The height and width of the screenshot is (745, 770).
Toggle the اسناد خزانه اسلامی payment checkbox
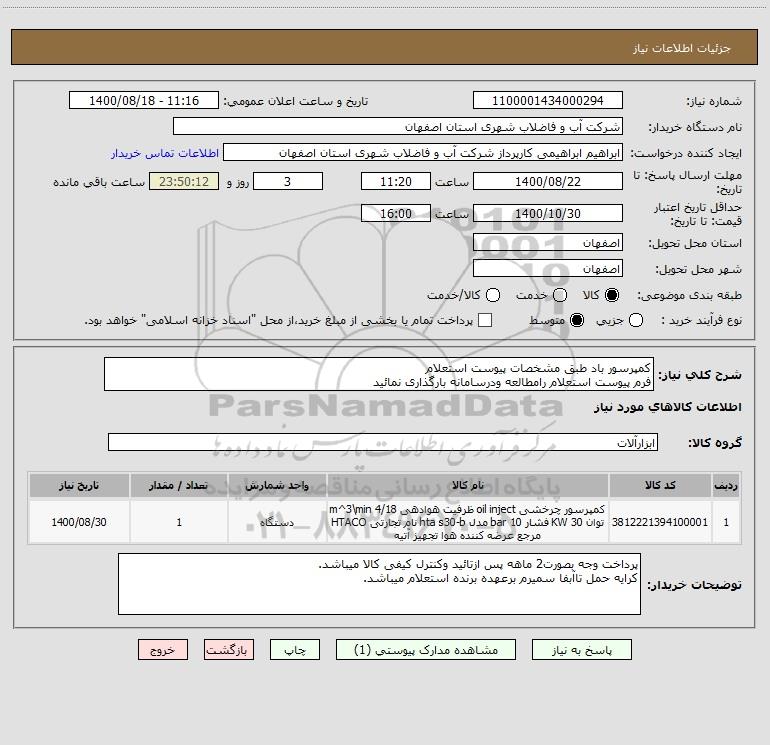[485, 320]
